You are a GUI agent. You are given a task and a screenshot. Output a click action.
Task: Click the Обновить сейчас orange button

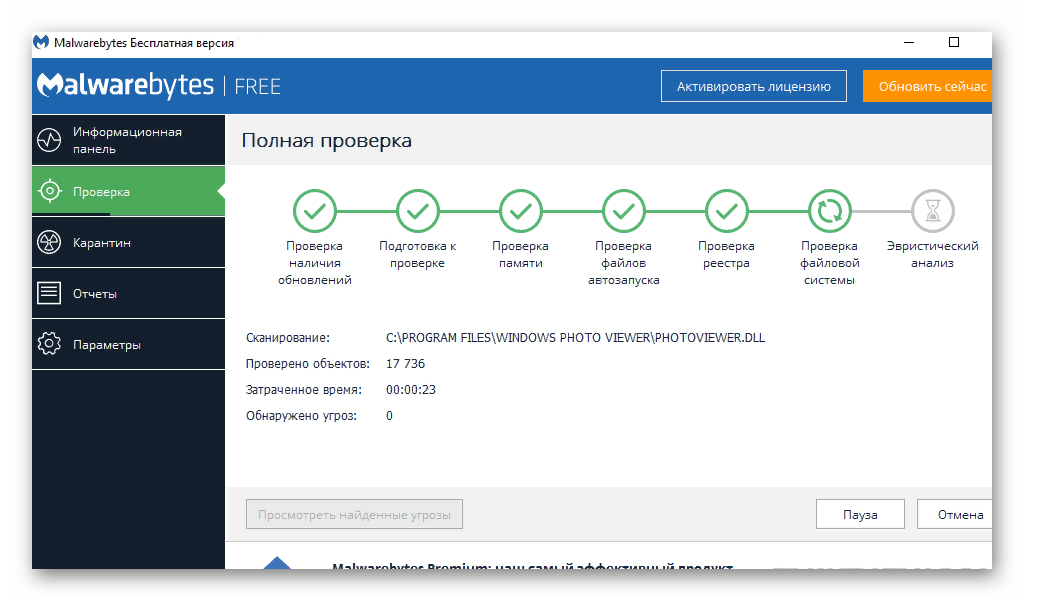[x=930, y=86]
